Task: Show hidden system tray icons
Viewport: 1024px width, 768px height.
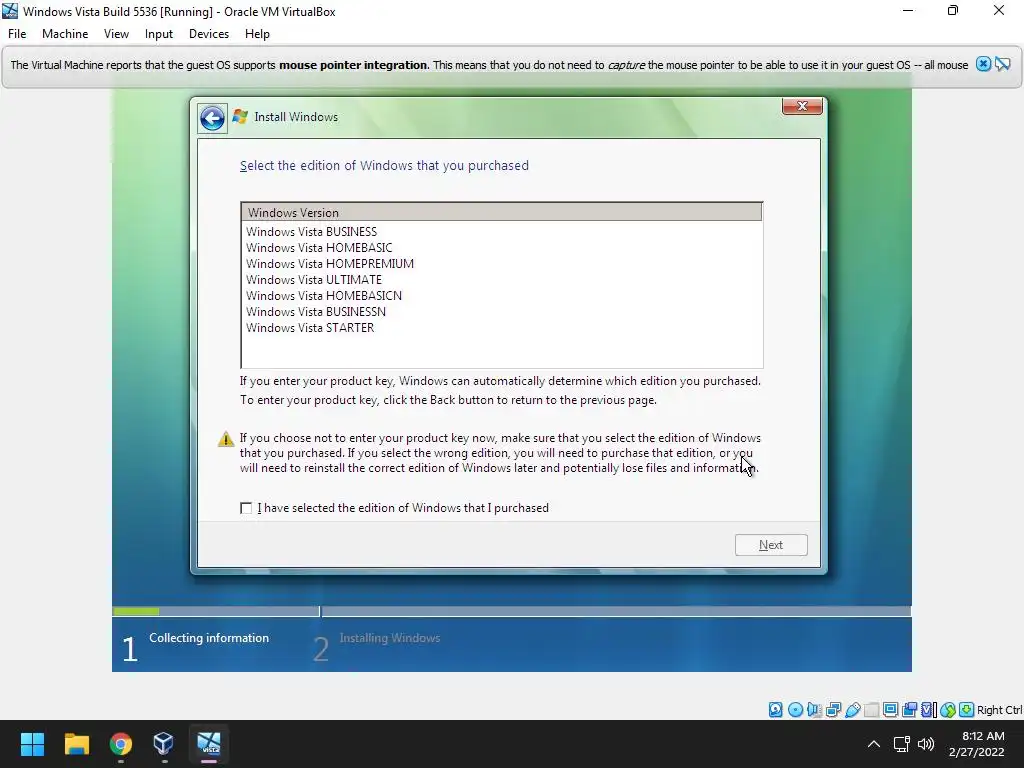Action: pos(874,744)
